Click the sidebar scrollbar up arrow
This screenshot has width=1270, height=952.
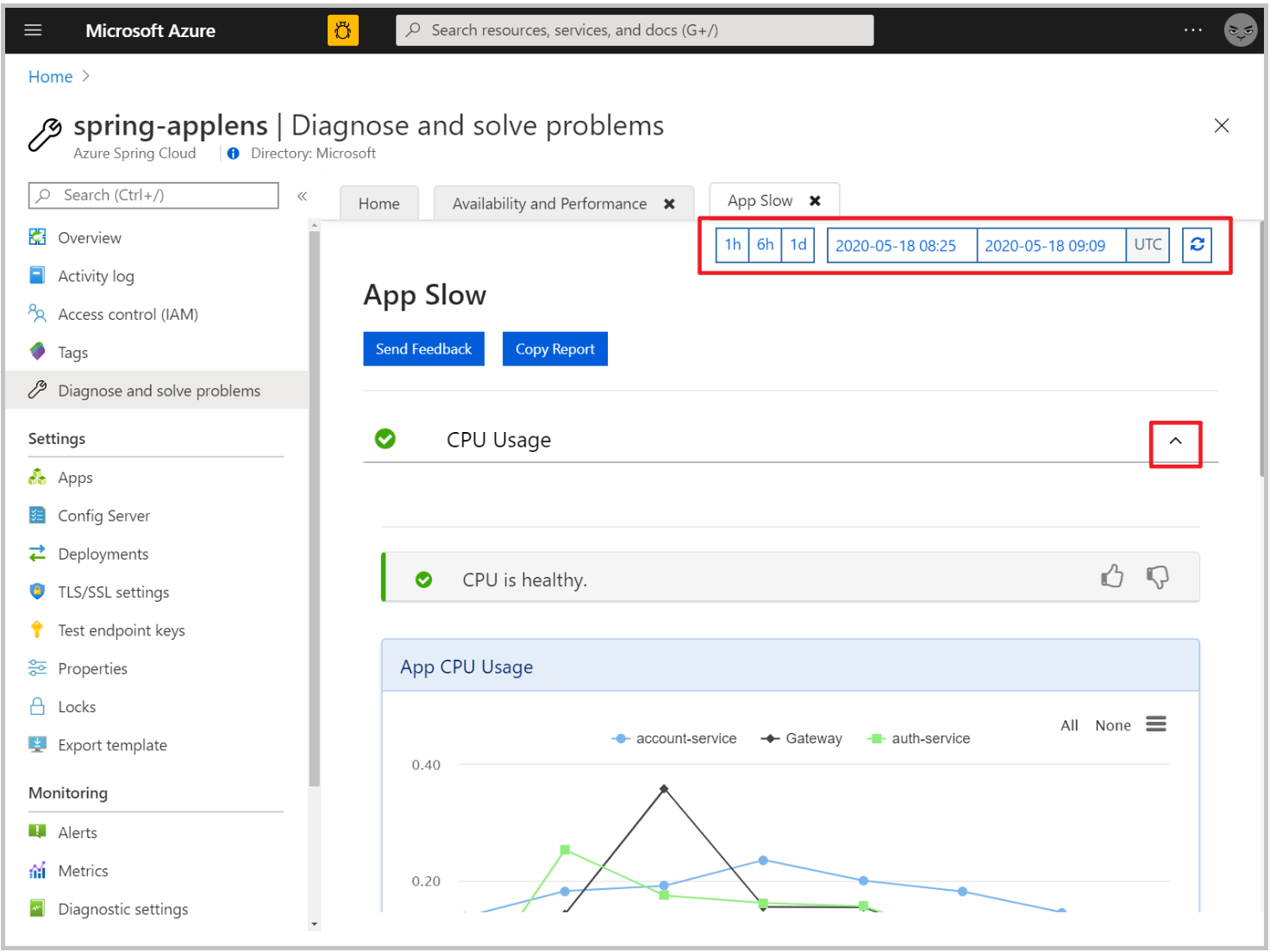click(x=314, y=226)
